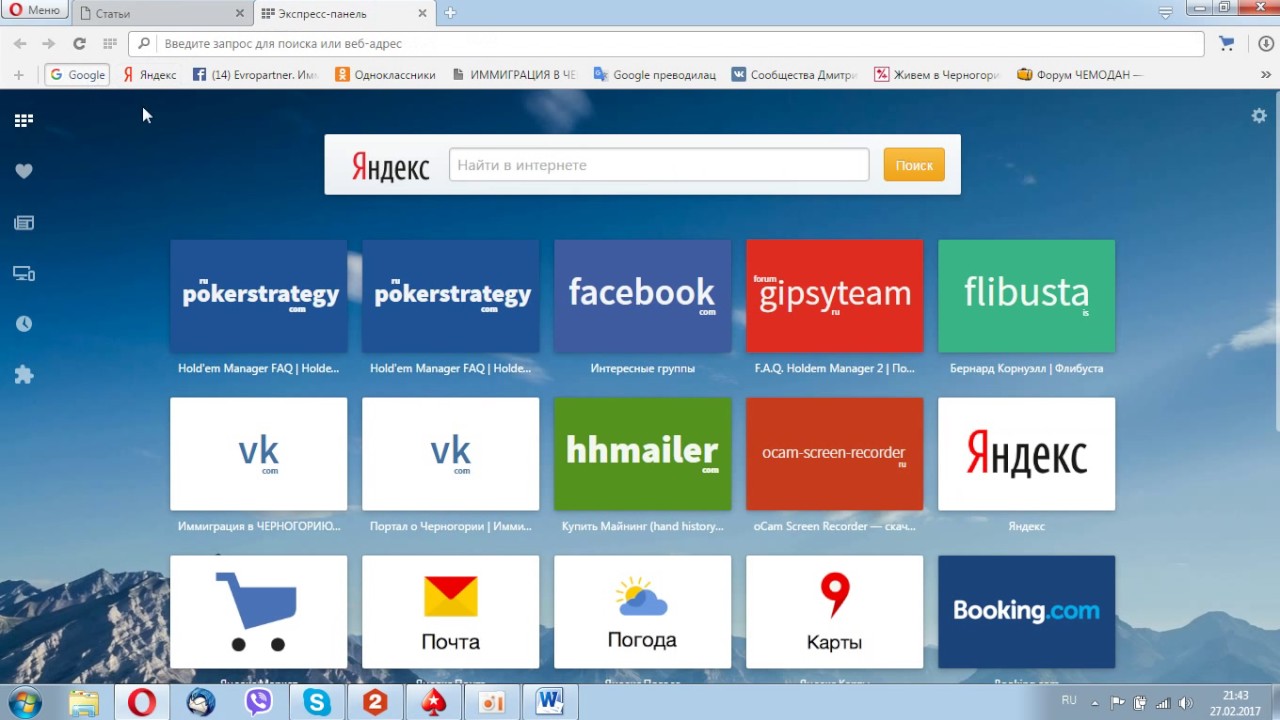Close the Статьи tab
Image resolution: width=1280 pixels, height=720 pixels.
tap(239, 14)
